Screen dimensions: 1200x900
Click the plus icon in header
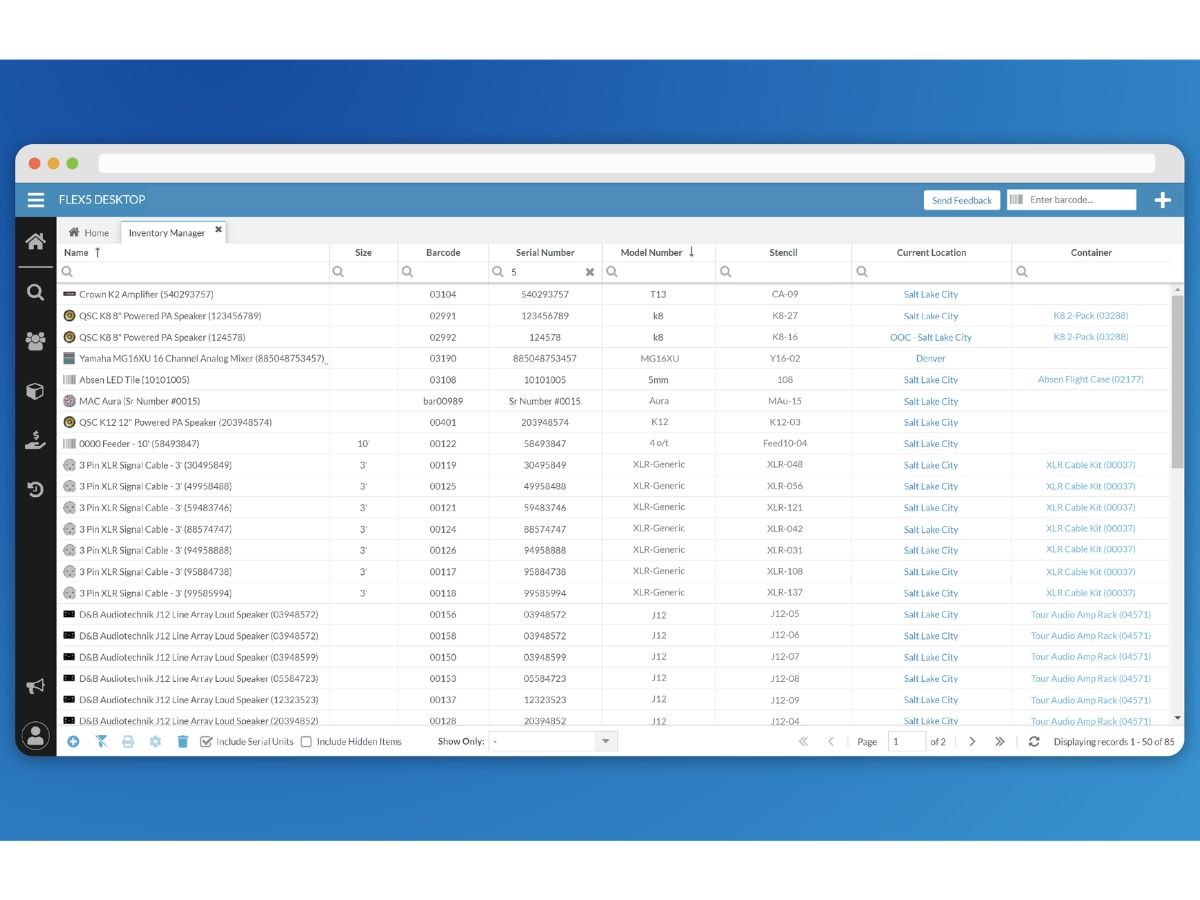point(1162,200)
